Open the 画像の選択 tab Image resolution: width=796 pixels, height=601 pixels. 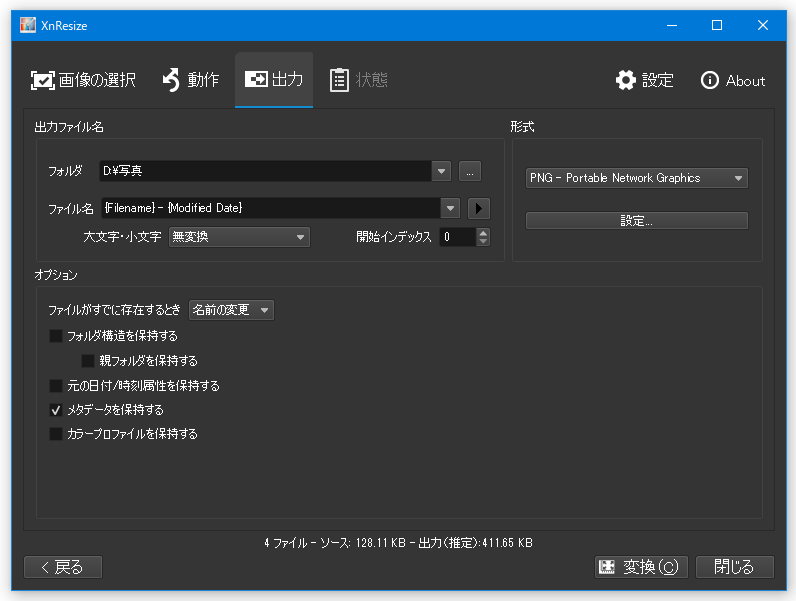click(83, 80)
